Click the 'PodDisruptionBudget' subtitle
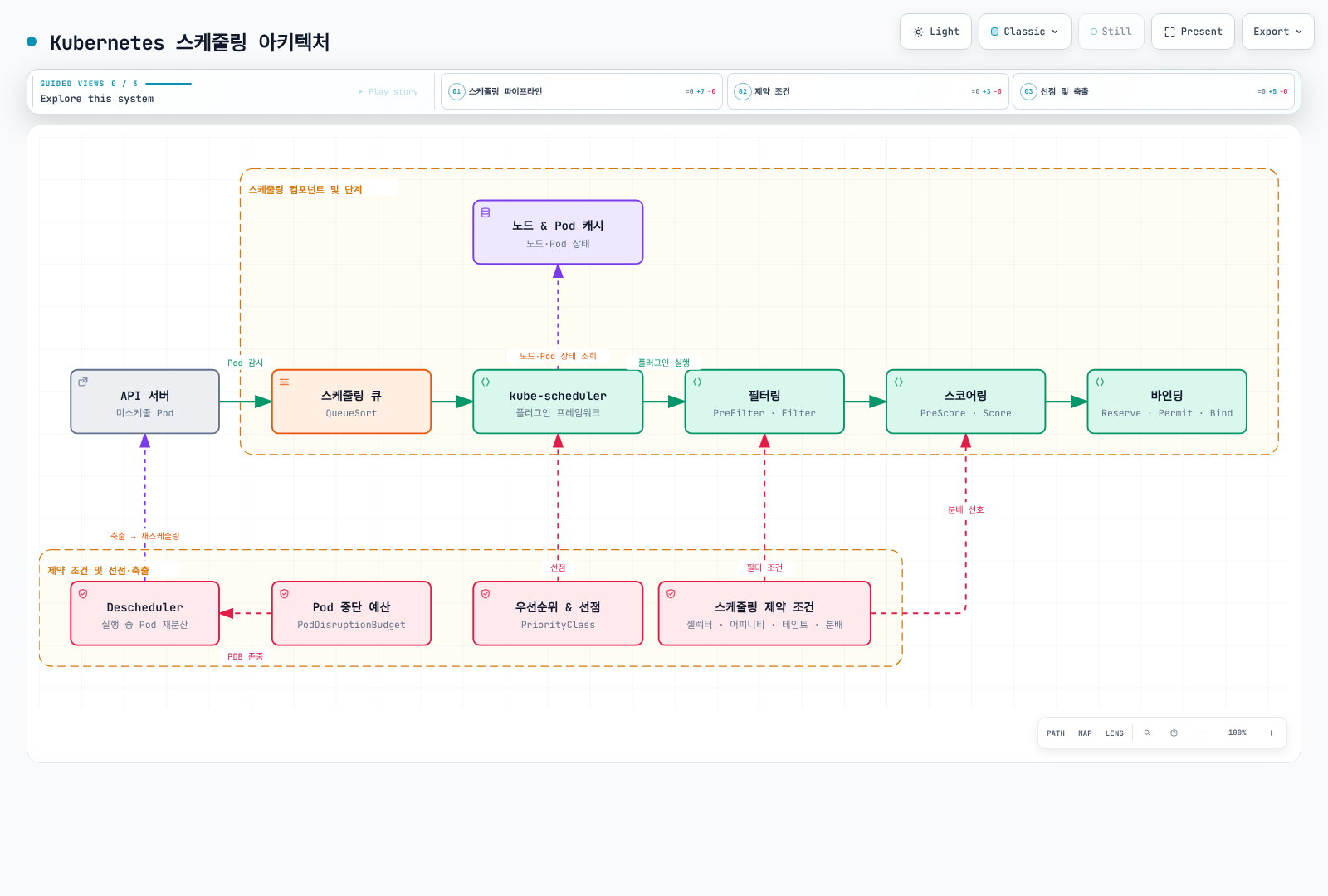The height and width of the screenshot is (896, 1328). click(351, 625)
